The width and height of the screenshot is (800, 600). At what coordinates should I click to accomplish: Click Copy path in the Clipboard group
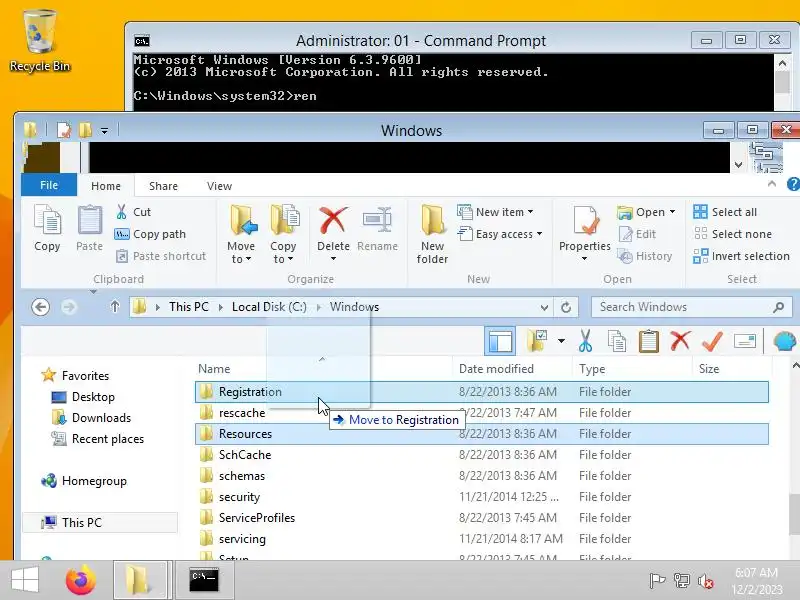[x=150, y=234]
